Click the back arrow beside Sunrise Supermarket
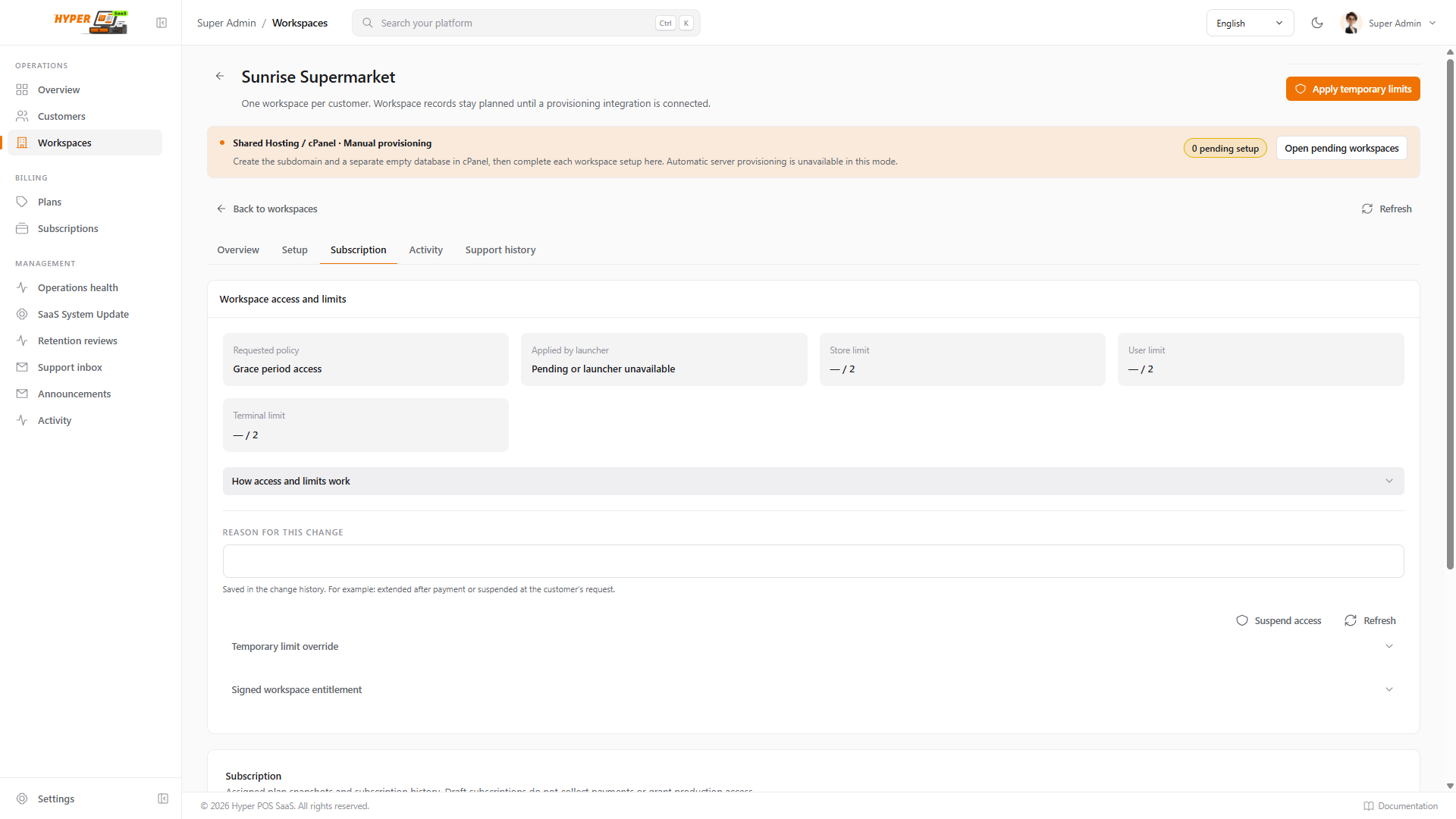 coord(220,76)
